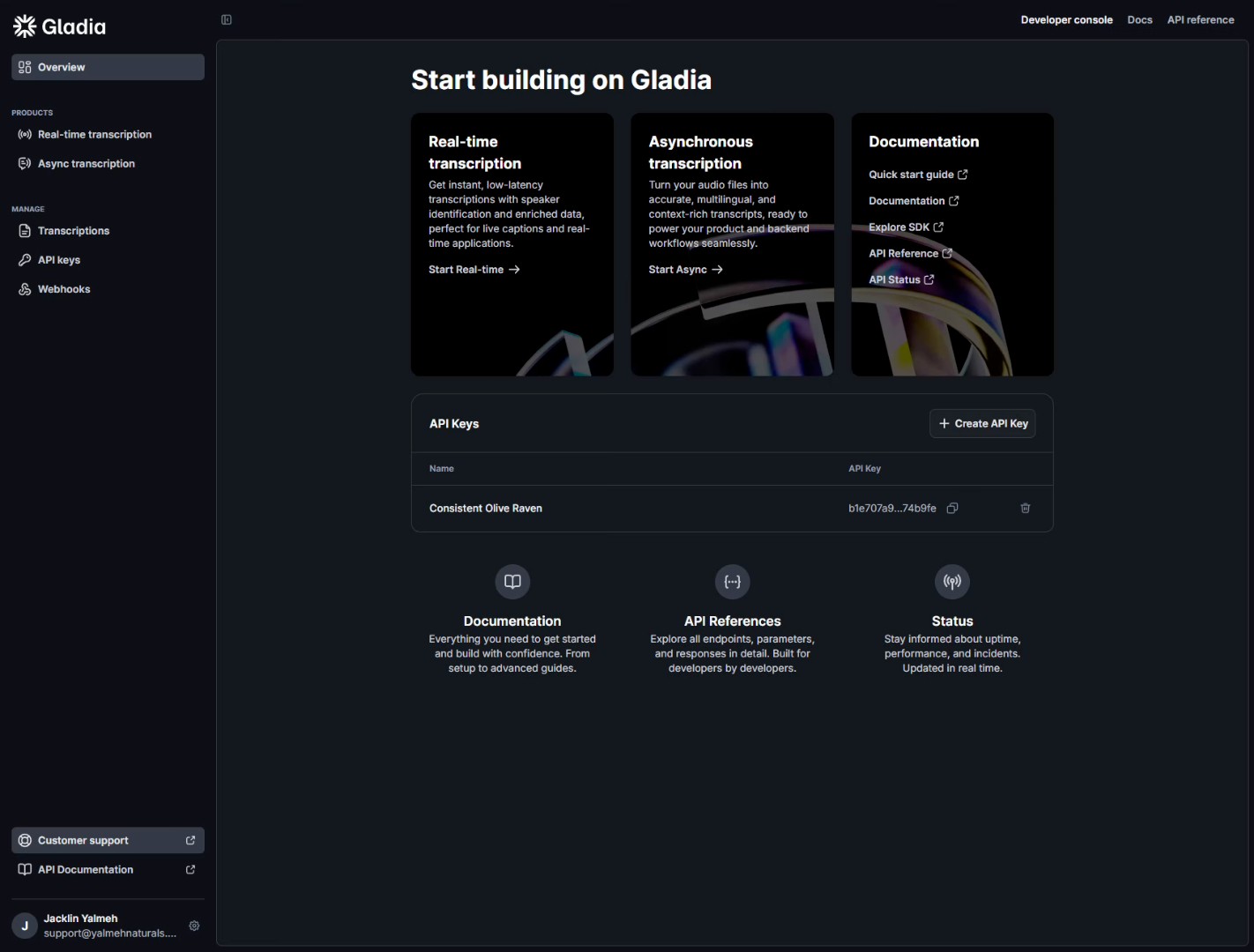This screenshot has height=952, width=1254.
Task: Open Customer support
Action: coord(108,840)
